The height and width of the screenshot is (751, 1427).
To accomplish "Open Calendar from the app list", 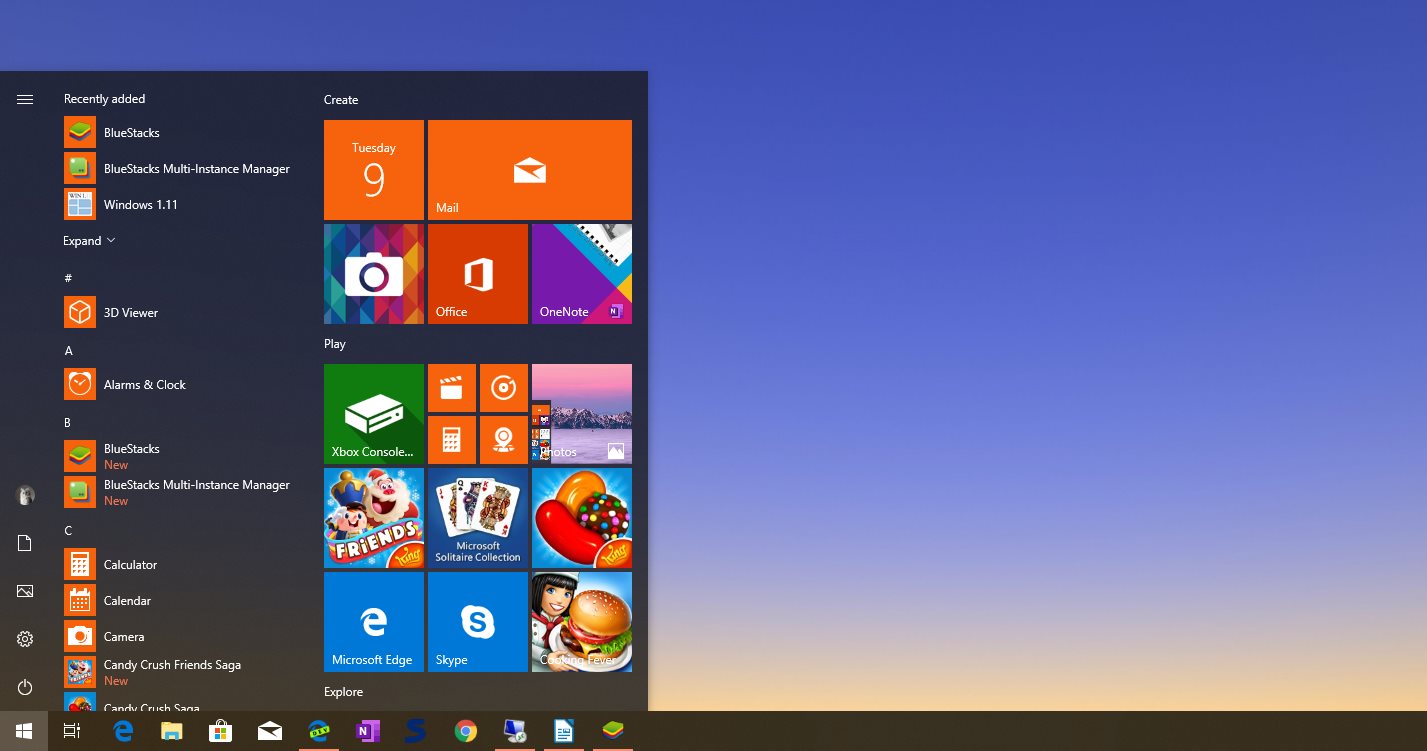I will [182, 600].
